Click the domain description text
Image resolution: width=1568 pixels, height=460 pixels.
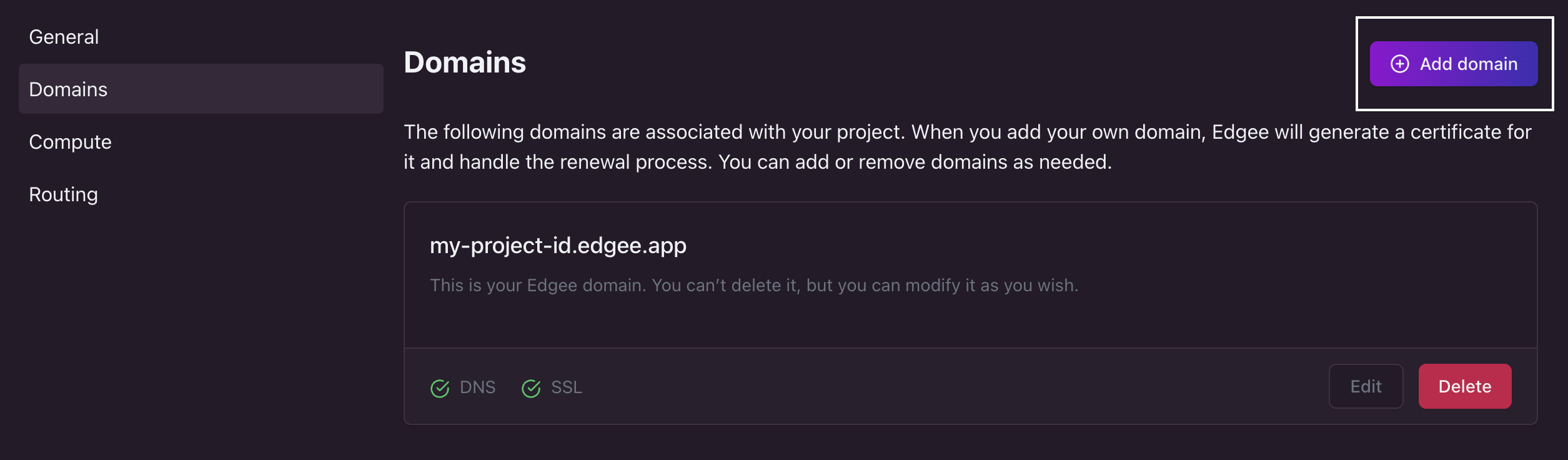tap(754, 285)
